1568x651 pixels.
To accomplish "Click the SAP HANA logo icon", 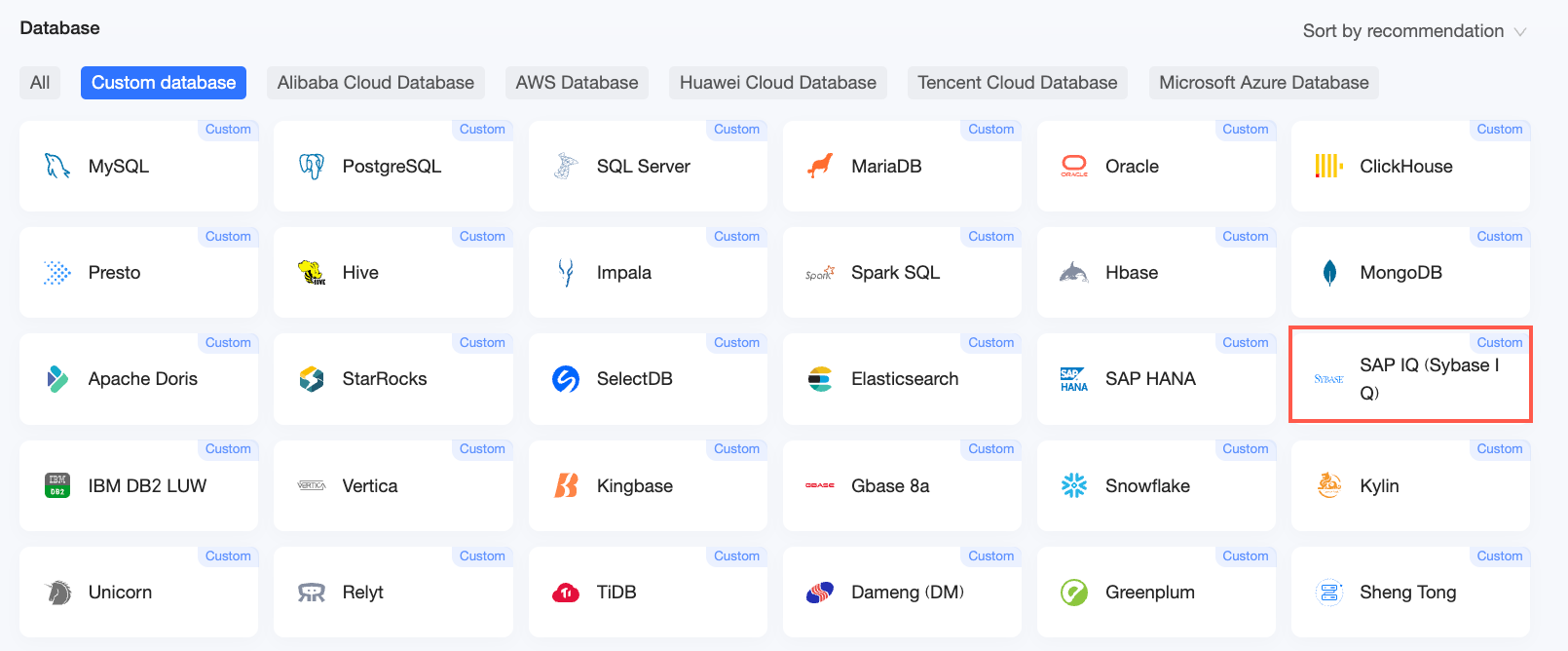I will pos(1074,380).
